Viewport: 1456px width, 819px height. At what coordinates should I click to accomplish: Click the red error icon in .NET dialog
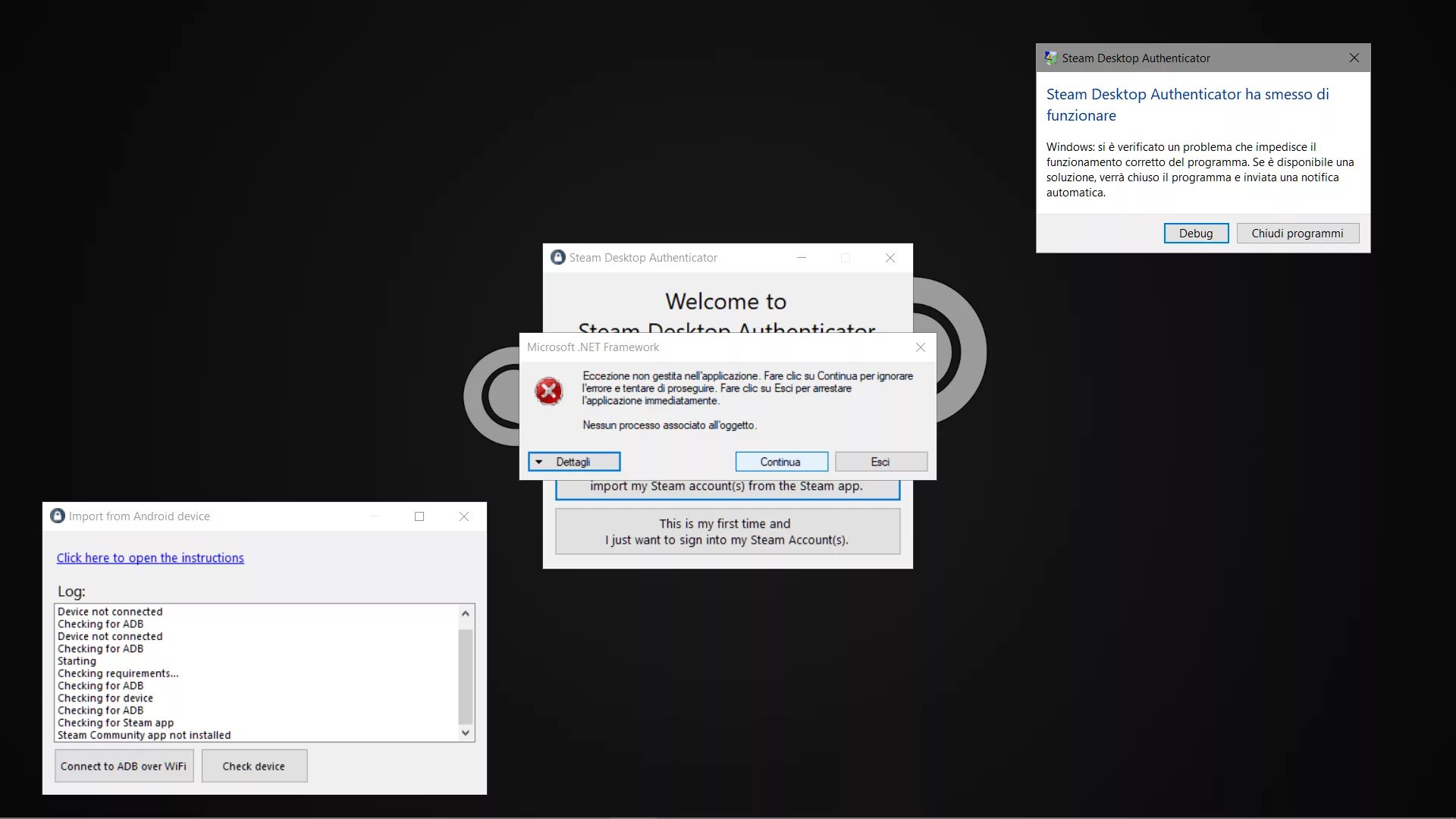point(548,391)
